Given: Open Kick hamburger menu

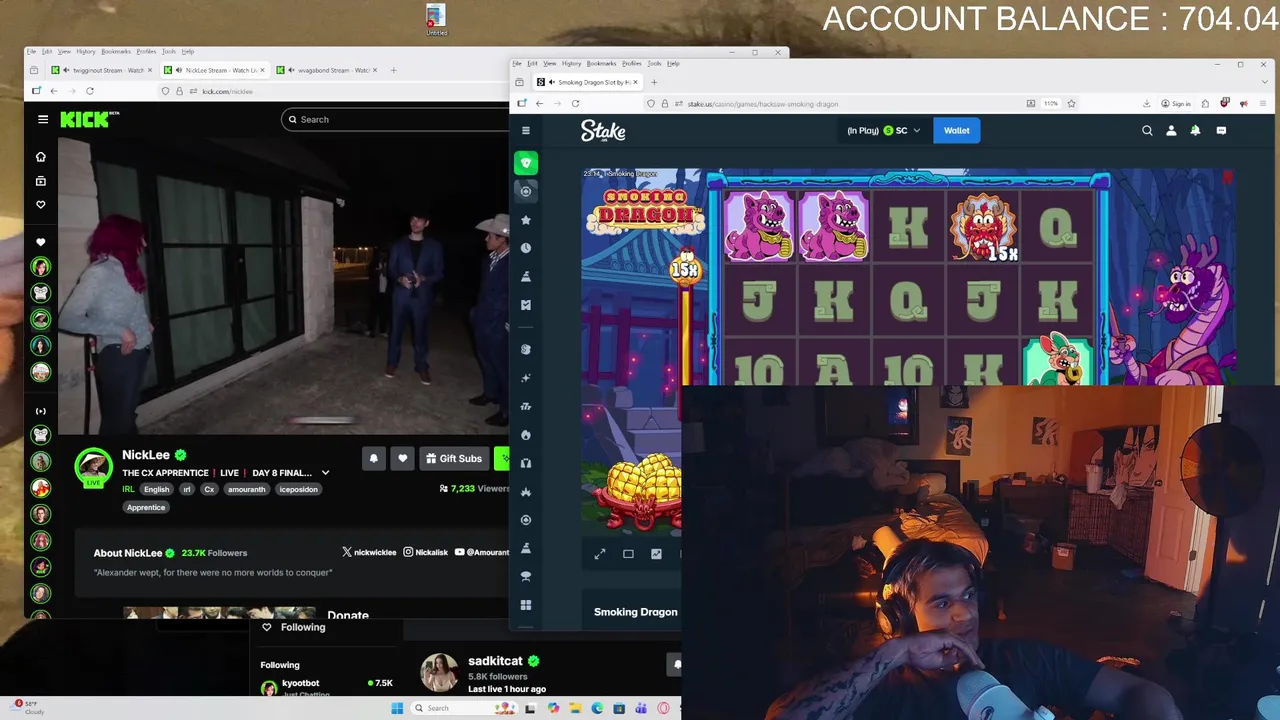Looking at the screenshot, I should 43,119.
